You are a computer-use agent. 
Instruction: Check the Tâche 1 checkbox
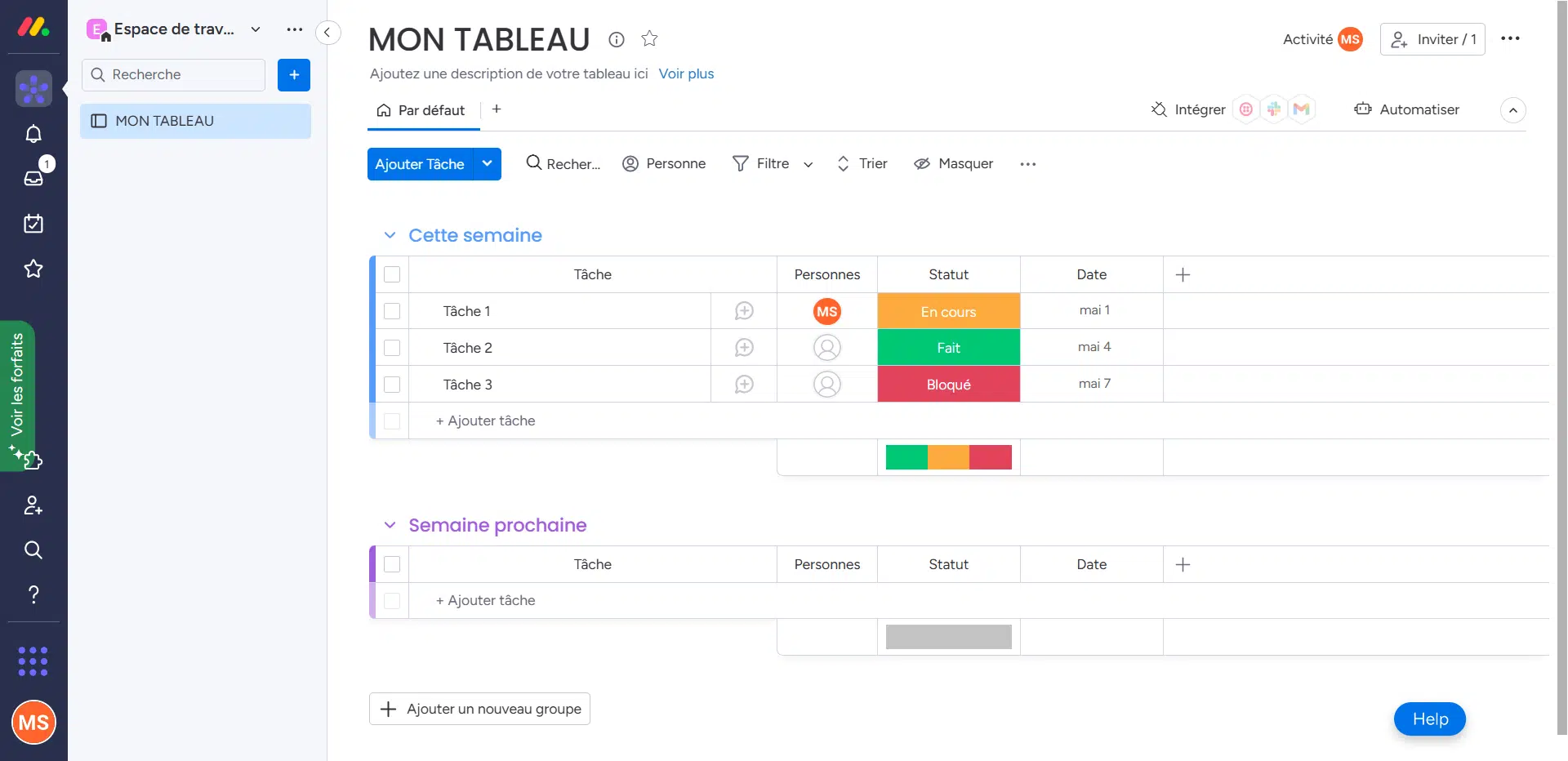pyautogui.click(x=392, y=311)
